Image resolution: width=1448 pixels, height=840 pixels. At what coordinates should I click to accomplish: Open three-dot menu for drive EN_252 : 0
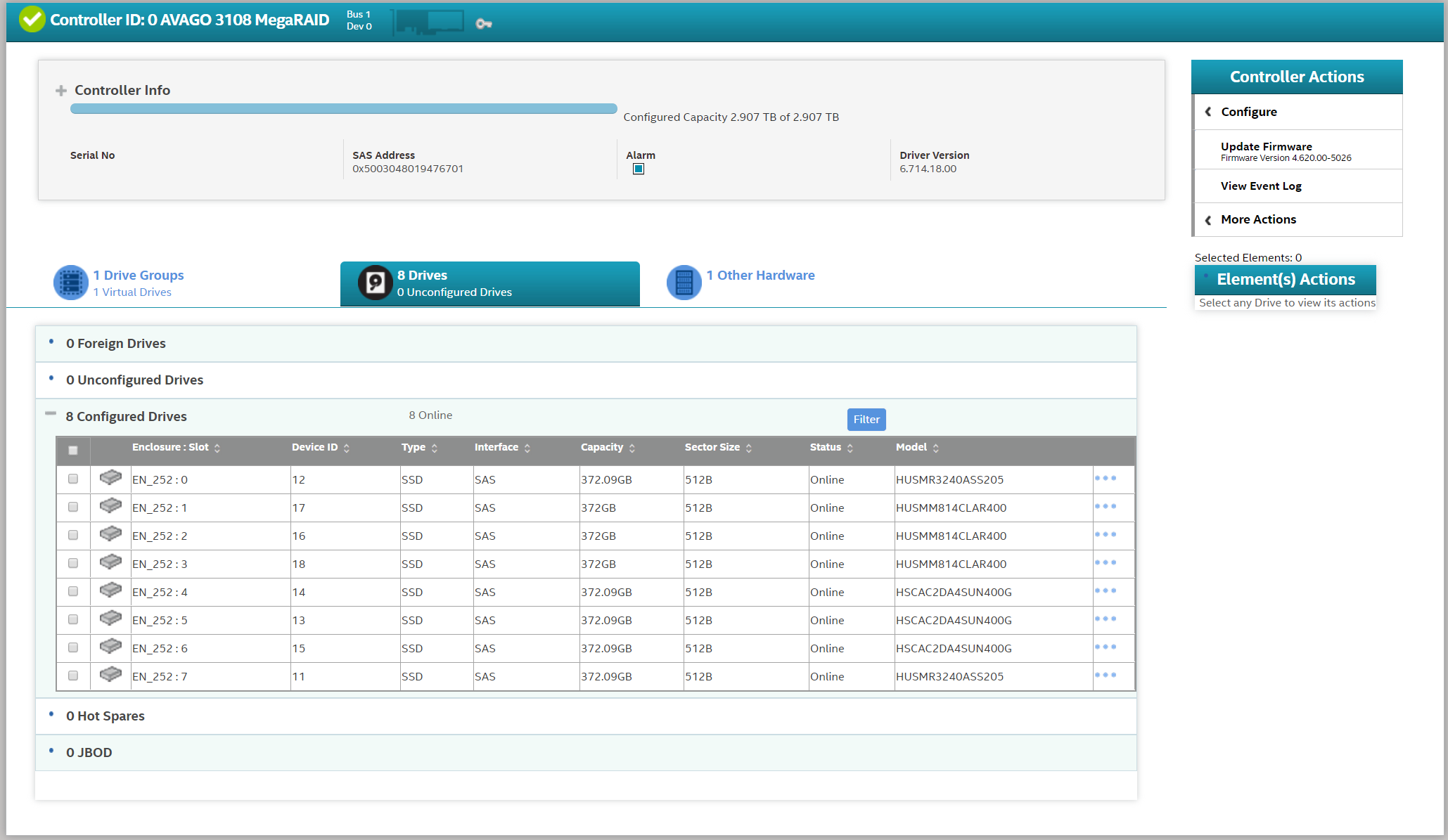[1106, 478]
